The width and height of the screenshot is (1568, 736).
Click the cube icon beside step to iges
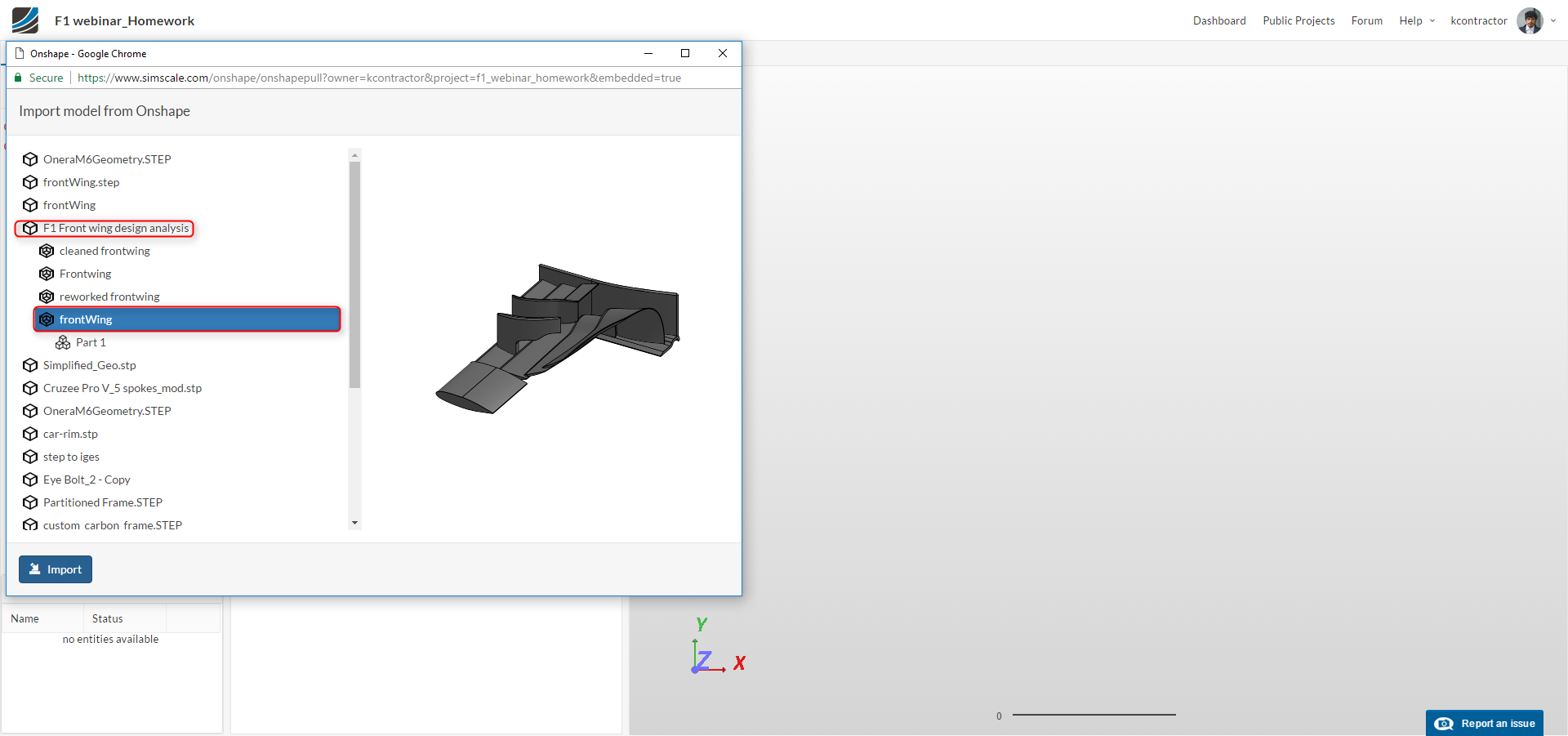pos(30,457)
